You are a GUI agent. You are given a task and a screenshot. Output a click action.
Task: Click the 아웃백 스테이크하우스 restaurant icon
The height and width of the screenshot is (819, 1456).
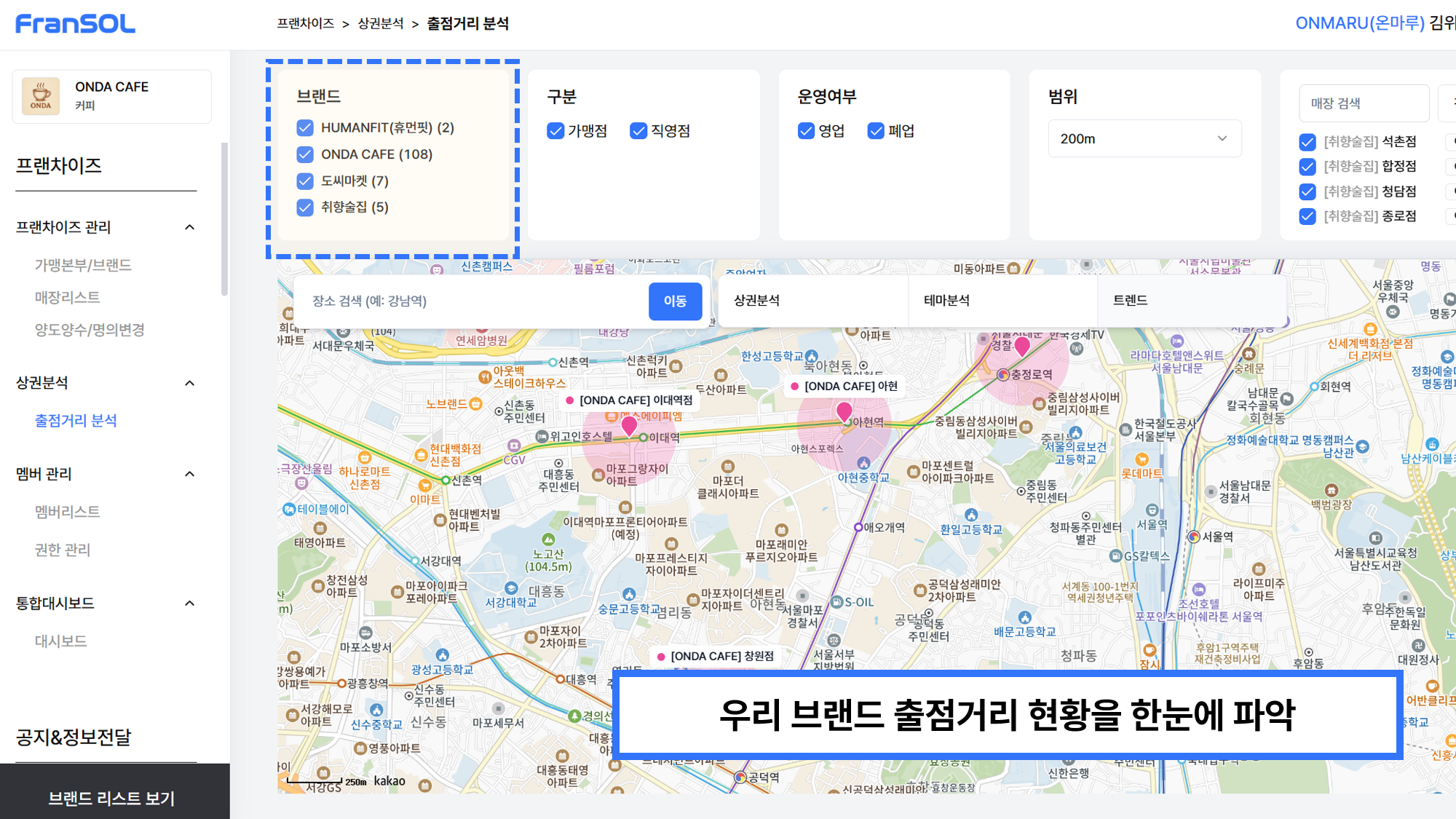(x=485, y=376)
